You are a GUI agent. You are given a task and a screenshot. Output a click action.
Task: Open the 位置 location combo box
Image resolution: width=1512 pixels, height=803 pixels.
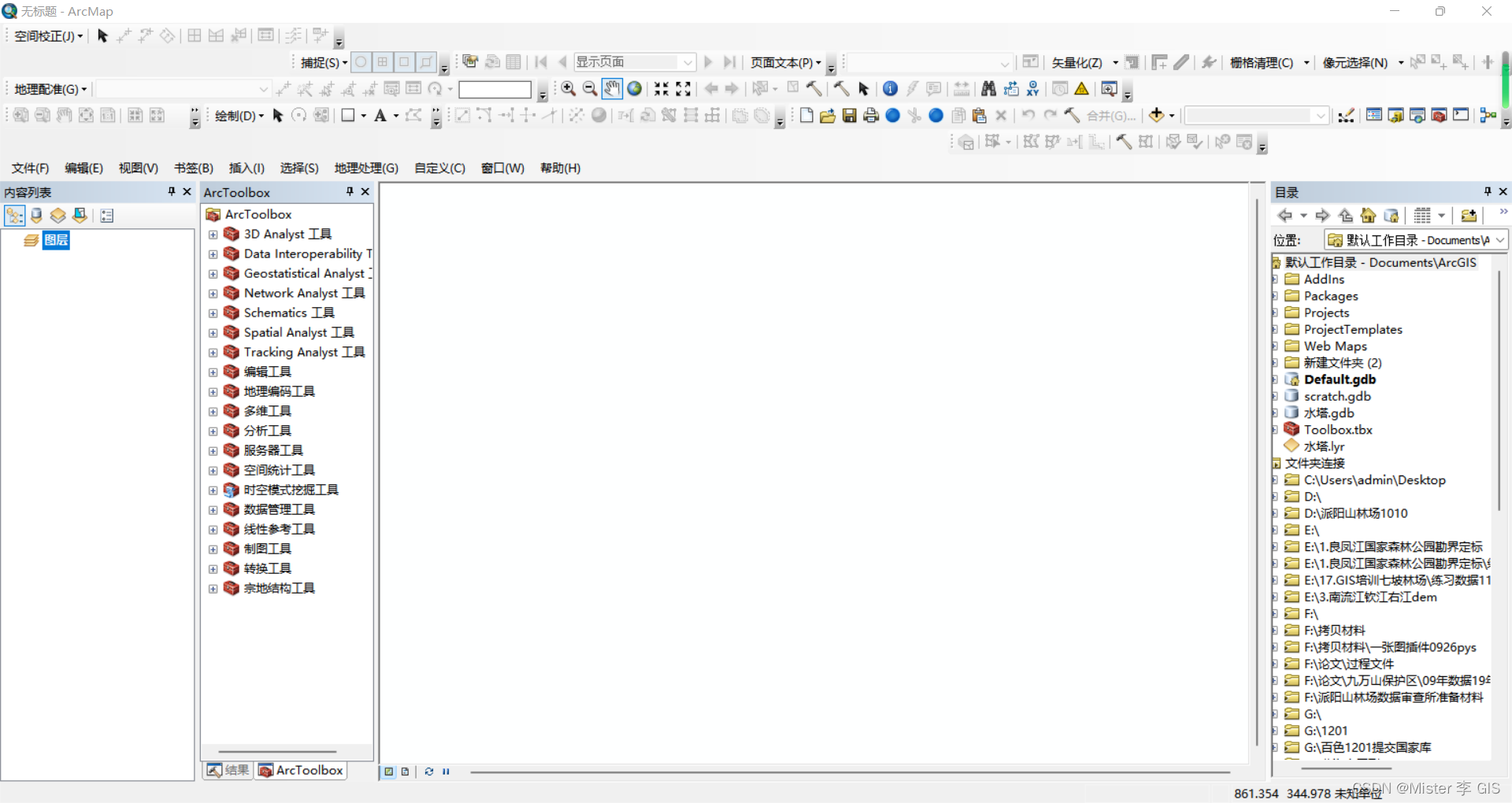click(x=1416, y=240)
